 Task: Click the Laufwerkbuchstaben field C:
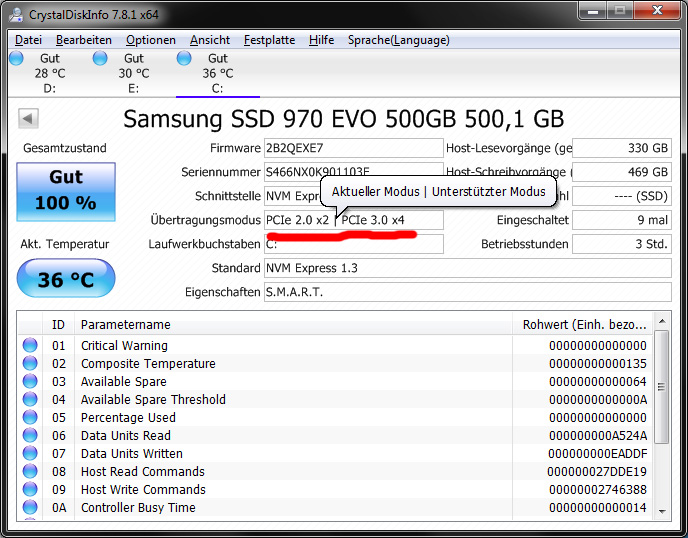(354, 244)
